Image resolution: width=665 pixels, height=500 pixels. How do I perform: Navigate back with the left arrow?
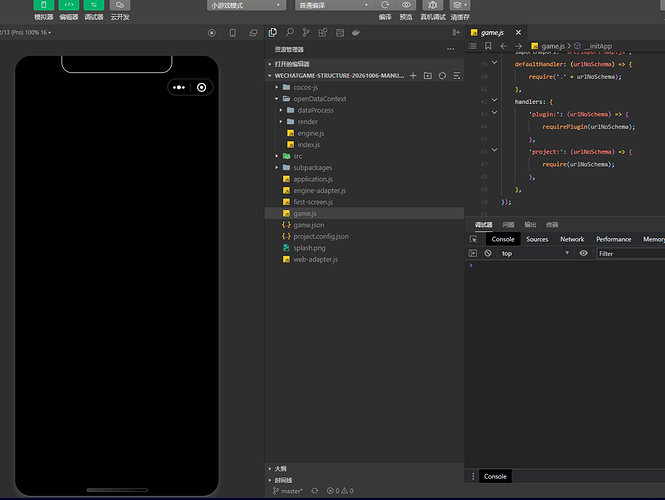[x=503, y=46]
